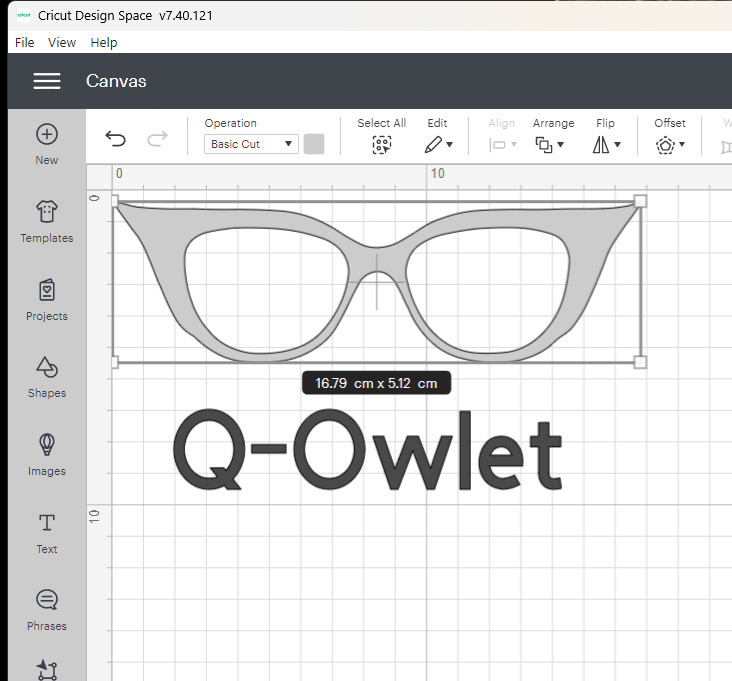Select the Text tool

click(47, 523)
